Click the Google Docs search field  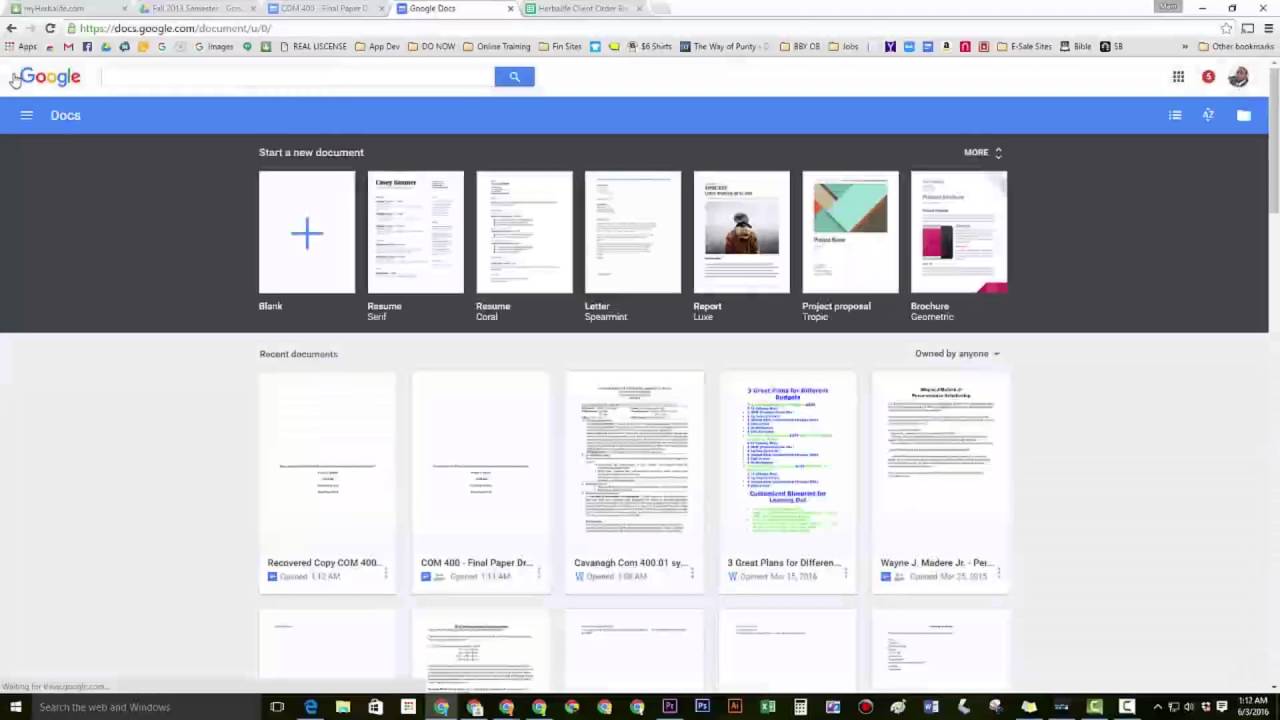(x=297, y=77)
